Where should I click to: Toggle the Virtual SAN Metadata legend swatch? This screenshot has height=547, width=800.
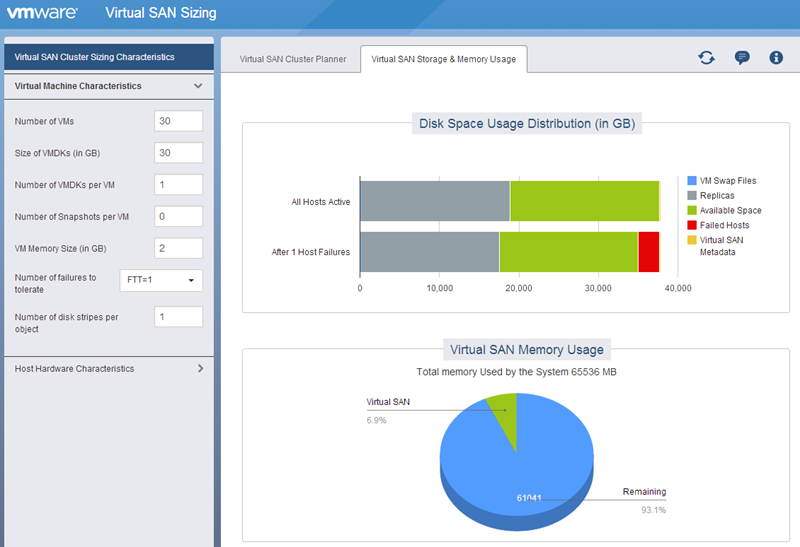click(692, 240)
